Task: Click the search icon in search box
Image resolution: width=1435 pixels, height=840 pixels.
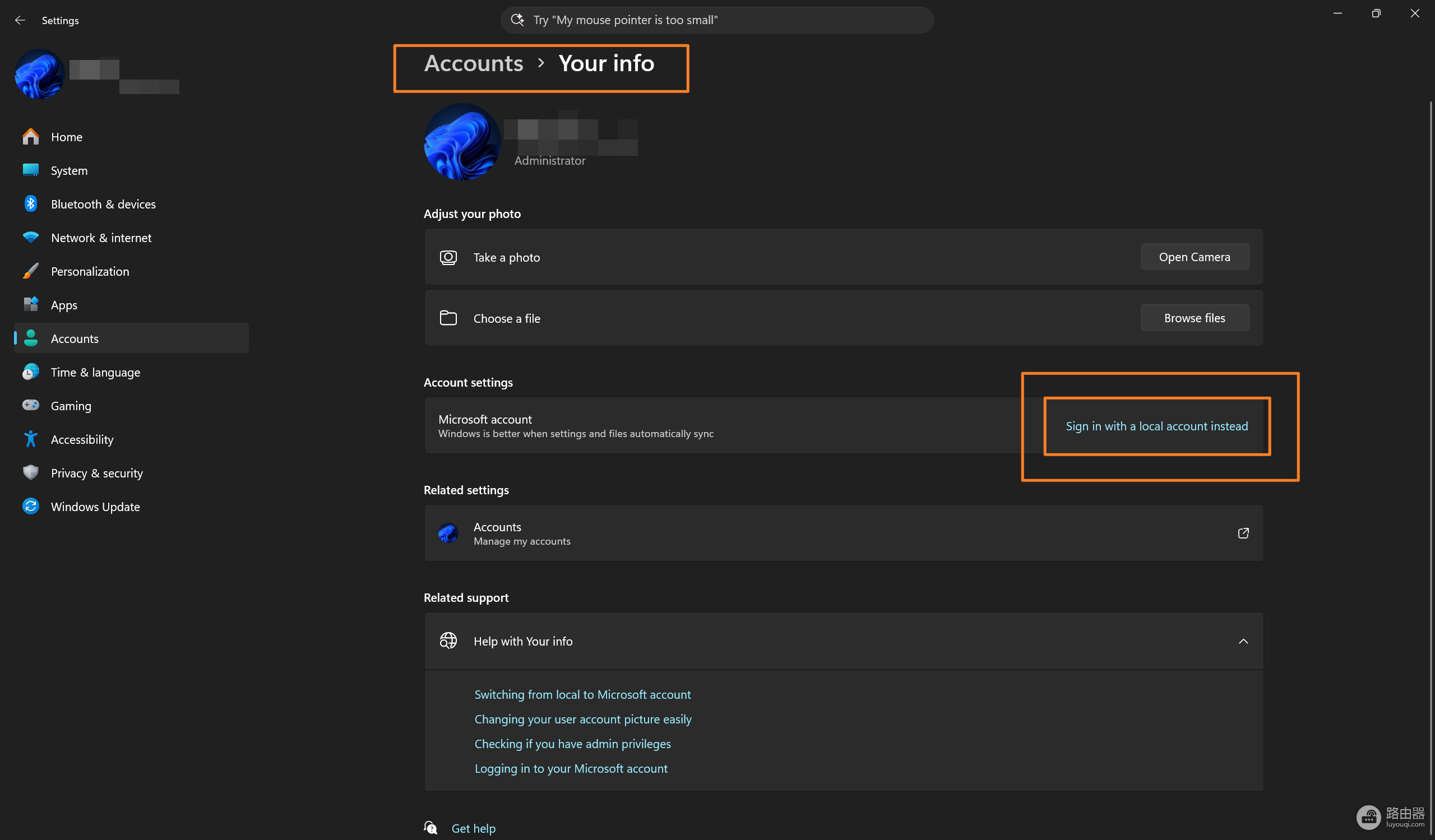Action: [517, 20]
